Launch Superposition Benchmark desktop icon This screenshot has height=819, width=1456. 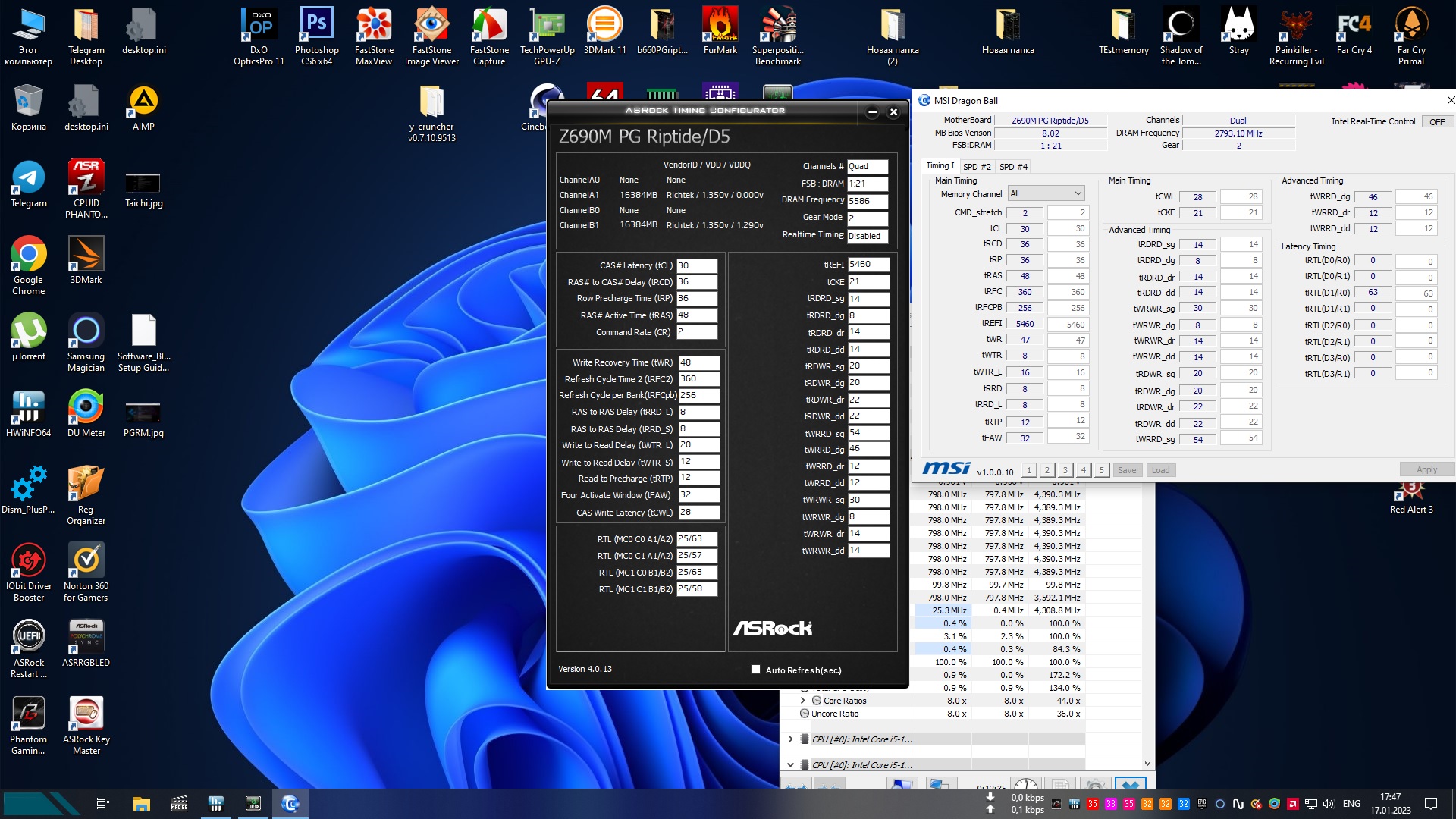pyautogui.click(x=777, y=36)
